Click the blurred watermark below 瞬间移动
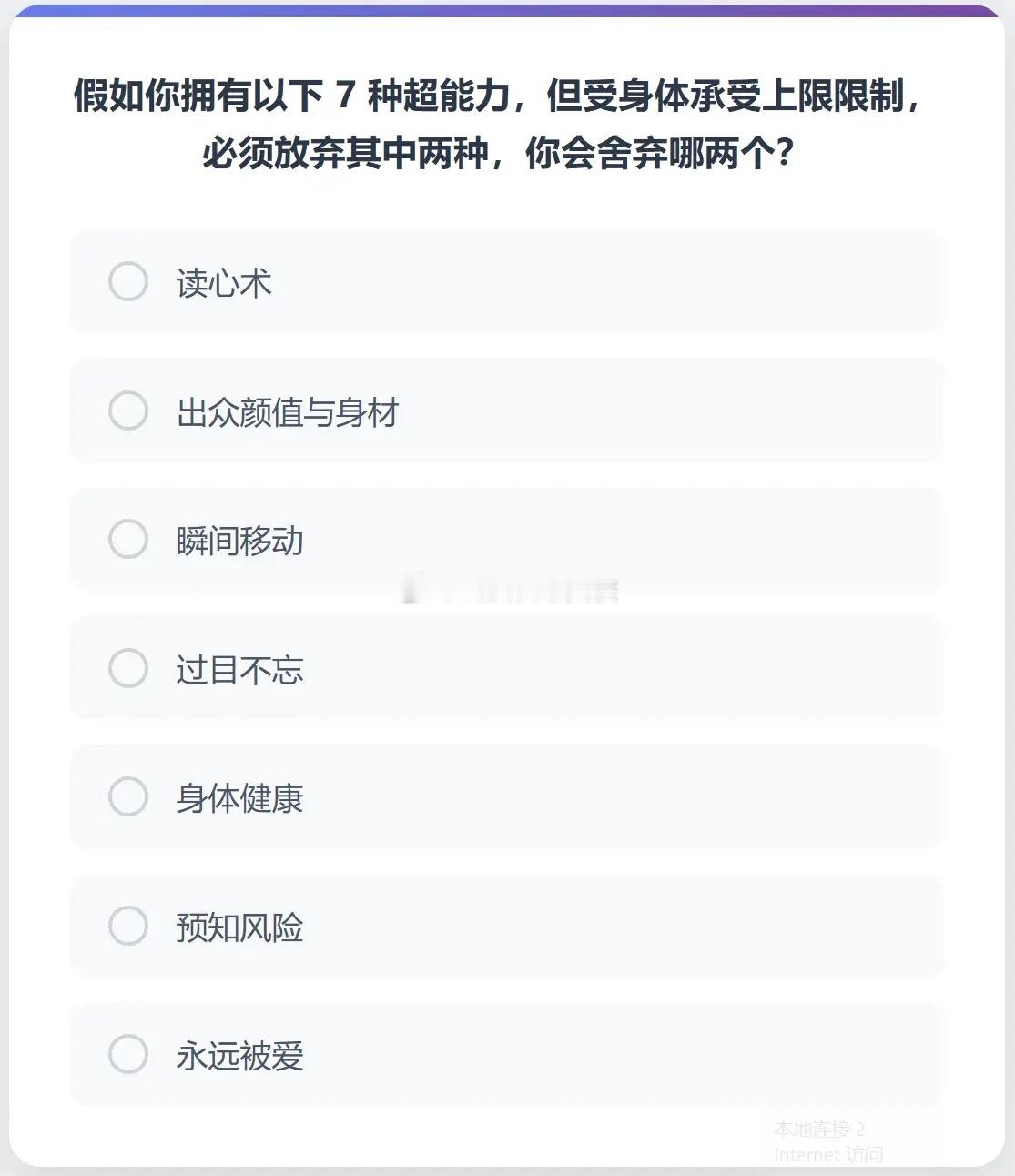The width and height of the screenshot is (1015, 1176). 512,590
